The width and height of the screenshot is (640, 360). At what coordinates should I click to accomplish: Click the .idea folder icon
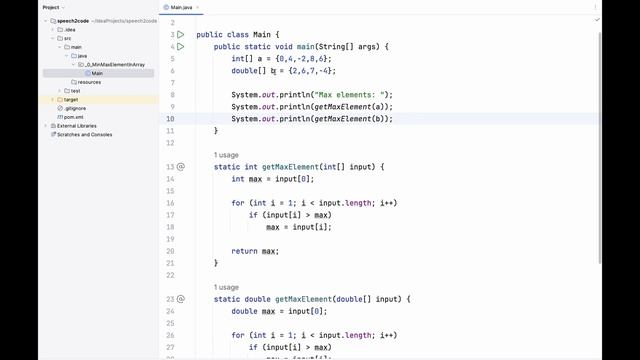click(x=60, y=30)
